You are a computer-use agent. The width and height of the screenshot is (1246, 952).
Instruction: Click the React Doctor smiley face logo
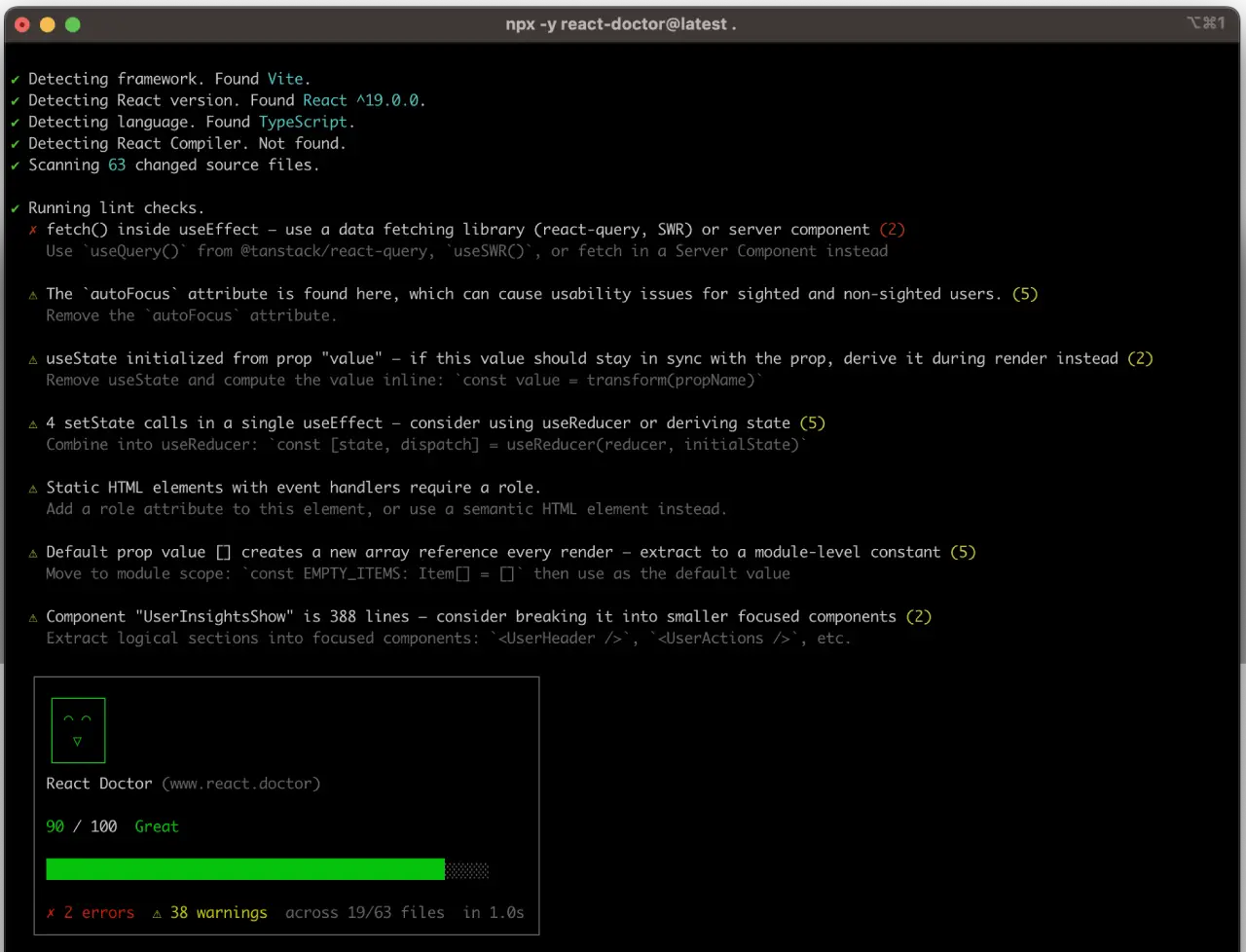[x=78, y=730]
